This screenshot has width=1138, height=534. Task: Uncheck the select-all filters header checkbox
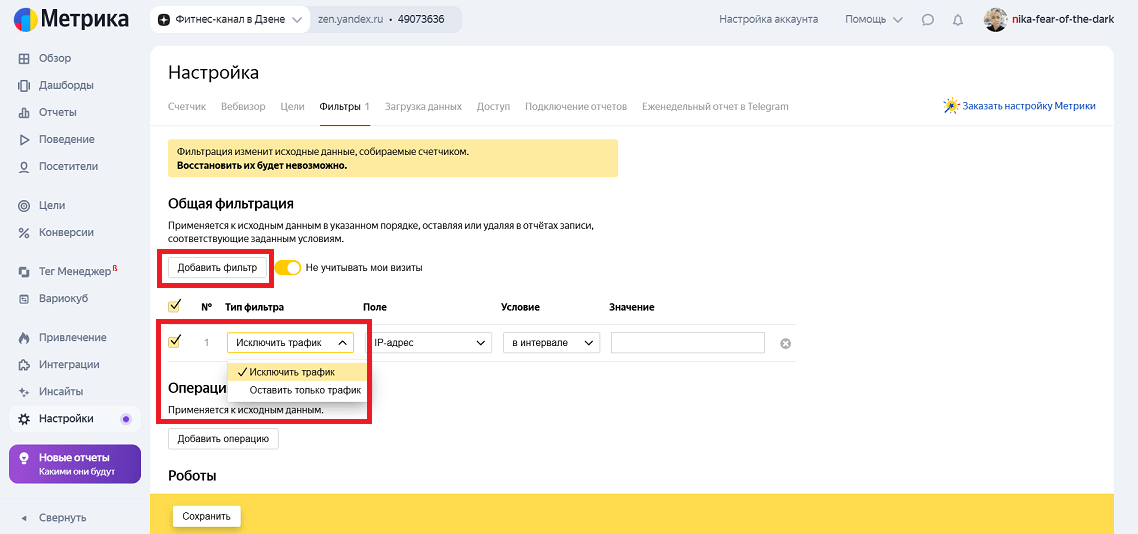(175, 306)
